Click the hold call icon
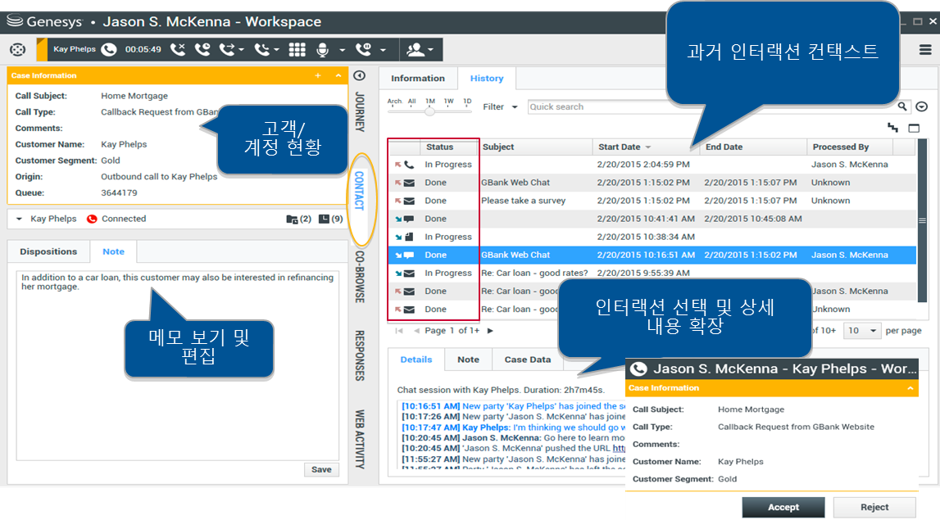The image size is (940, 520). click(x=203, y=49)
